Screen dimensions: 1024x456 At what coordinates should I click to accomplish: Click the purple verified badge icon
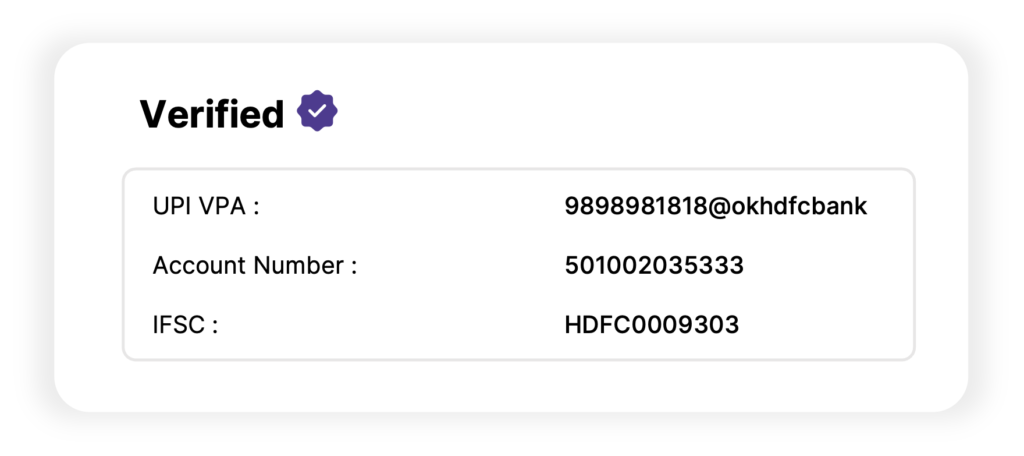pyautogui.click(x=318, y=112)
